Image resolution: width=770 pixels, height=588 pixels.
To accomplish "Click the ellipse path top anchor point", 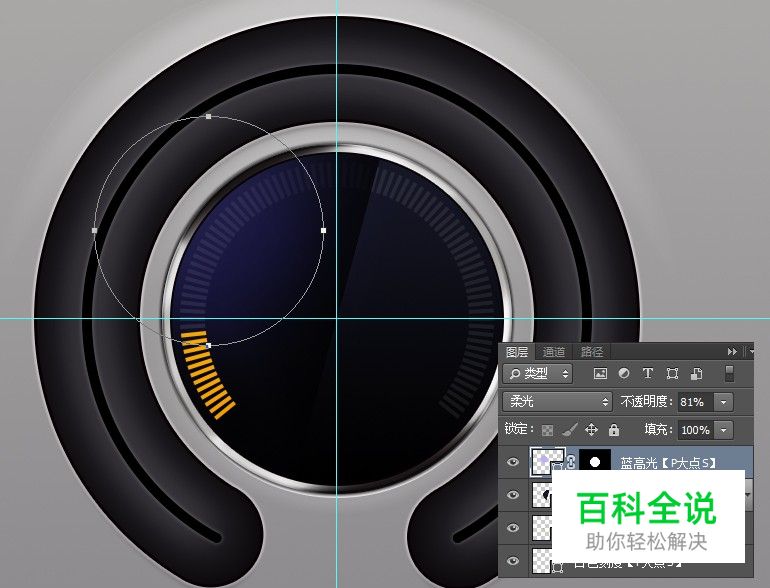I will 209,116.
